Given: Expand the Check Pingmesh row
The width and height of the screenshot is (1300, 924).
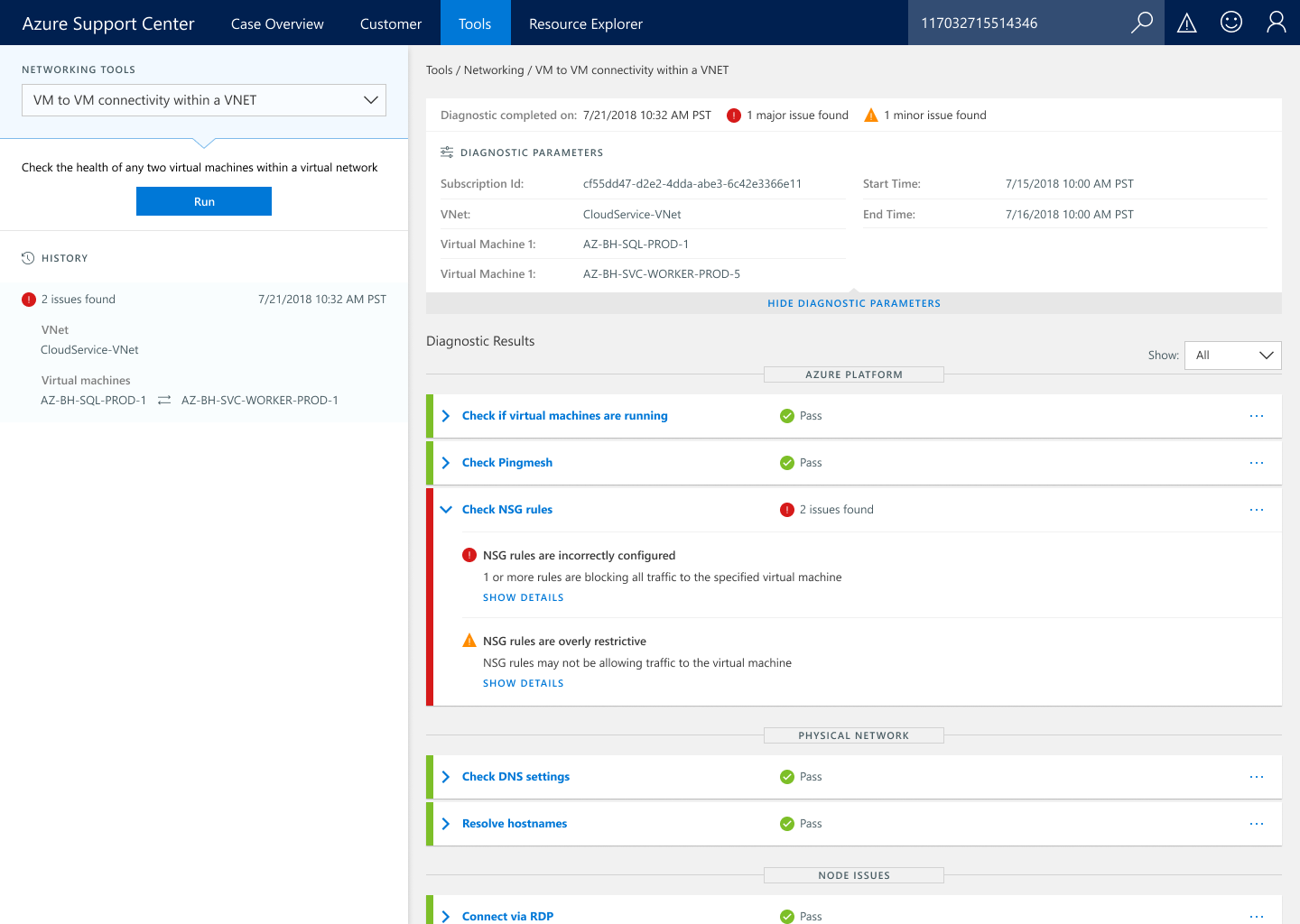Looking at the screenshot, I should pyautogui.click(x=446, y=463).
